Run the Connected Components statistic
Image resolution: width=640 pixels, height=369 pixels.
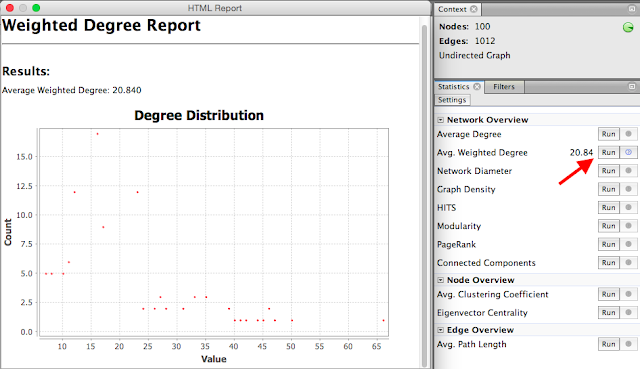[608, 262]
